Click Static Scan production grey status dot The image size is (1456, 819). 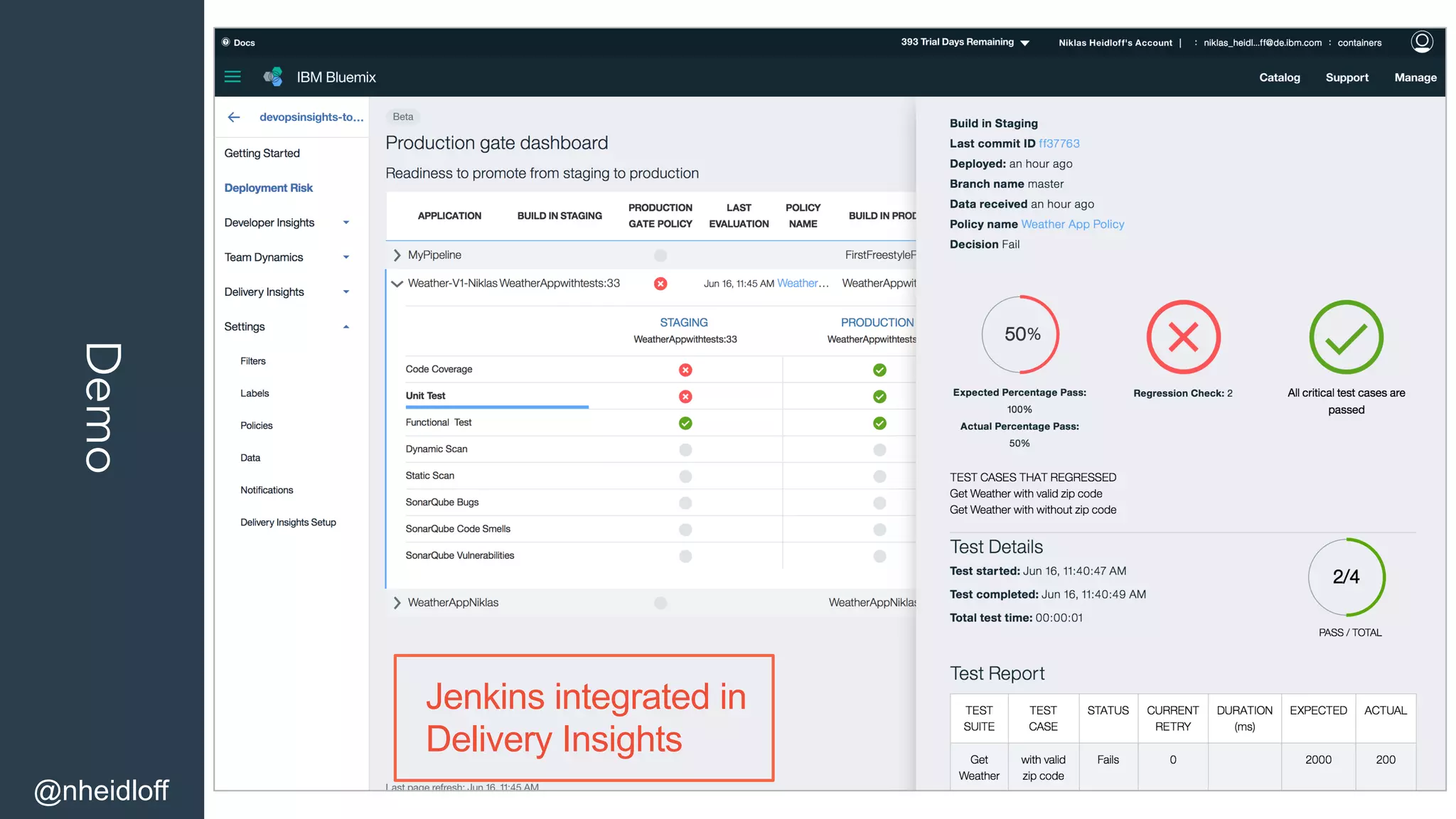tap(879, 476)
